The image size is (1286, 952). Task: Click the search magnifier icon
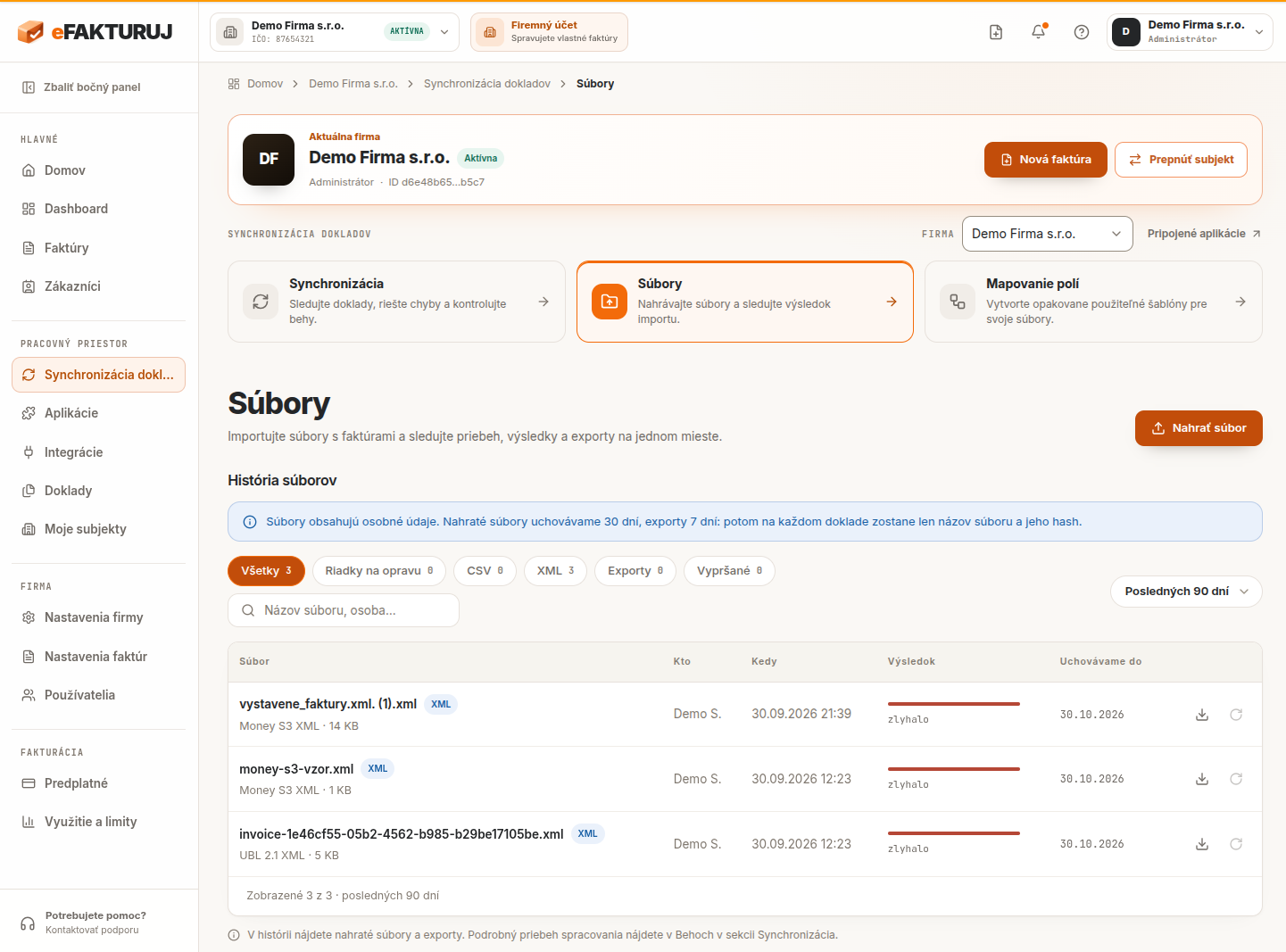(248, 610)
